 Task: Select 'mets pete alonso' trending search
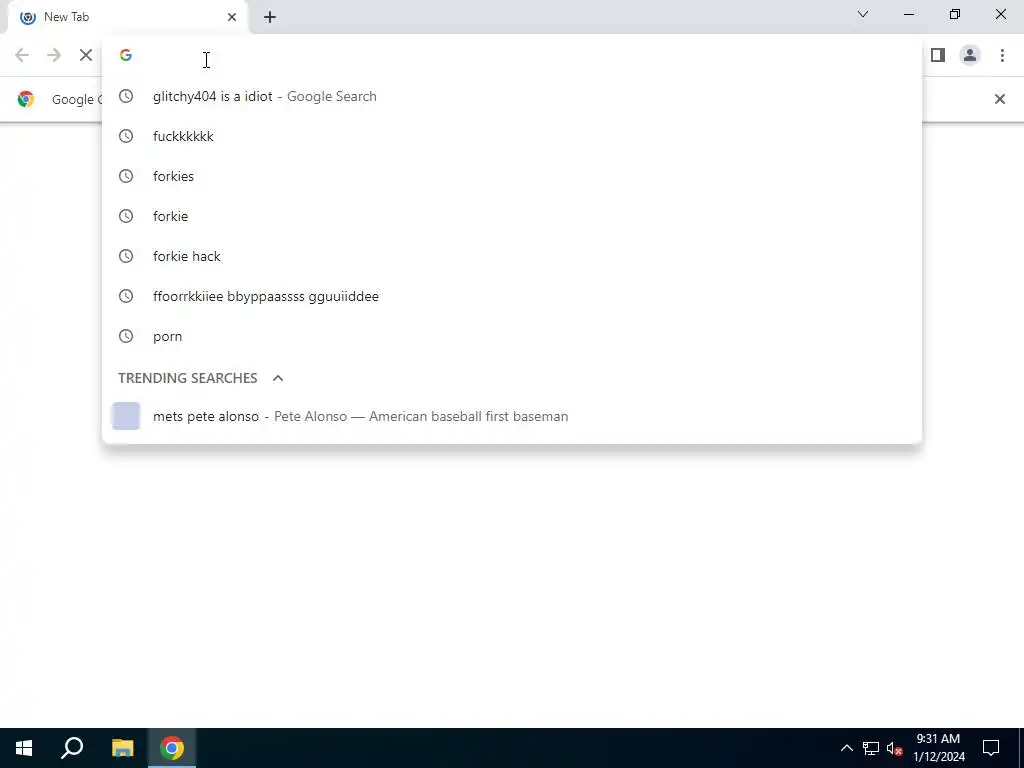[x=512, y=417]
